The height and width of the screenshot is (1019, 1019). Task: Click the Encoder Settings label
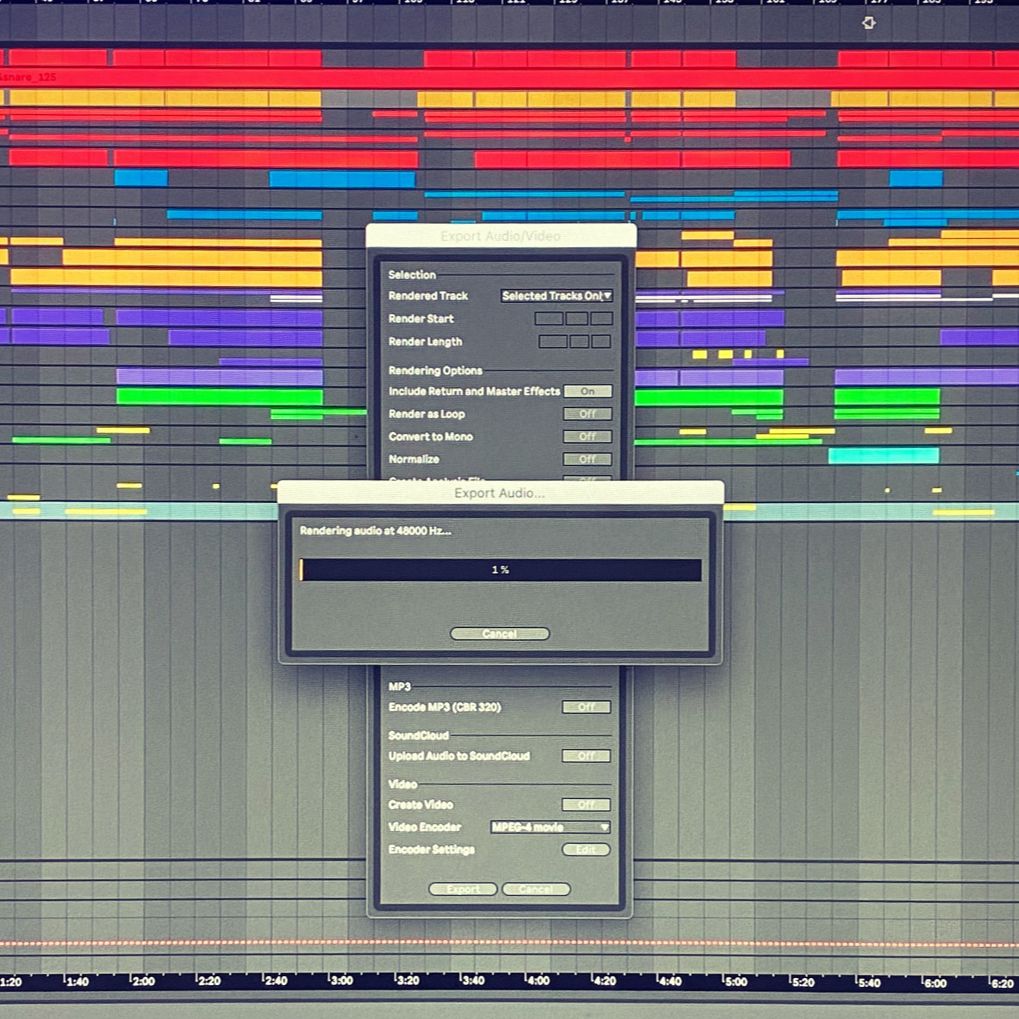[x=432, y=850]
